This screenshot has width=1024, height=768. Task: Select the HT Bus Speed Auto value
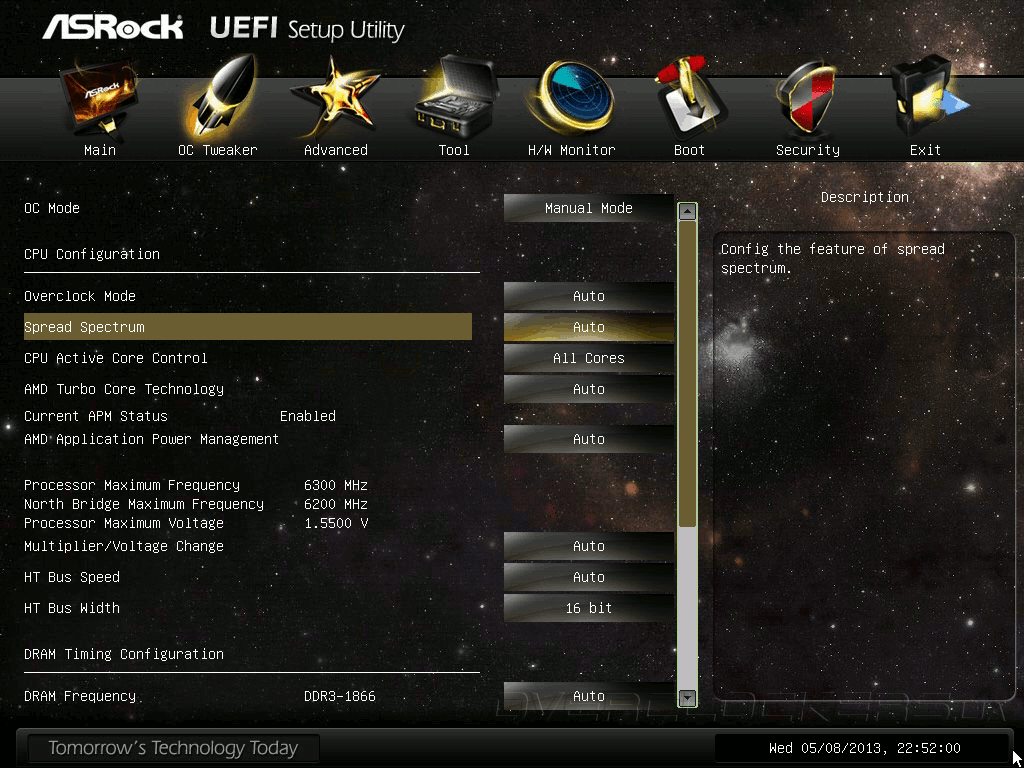click(588, 577)
